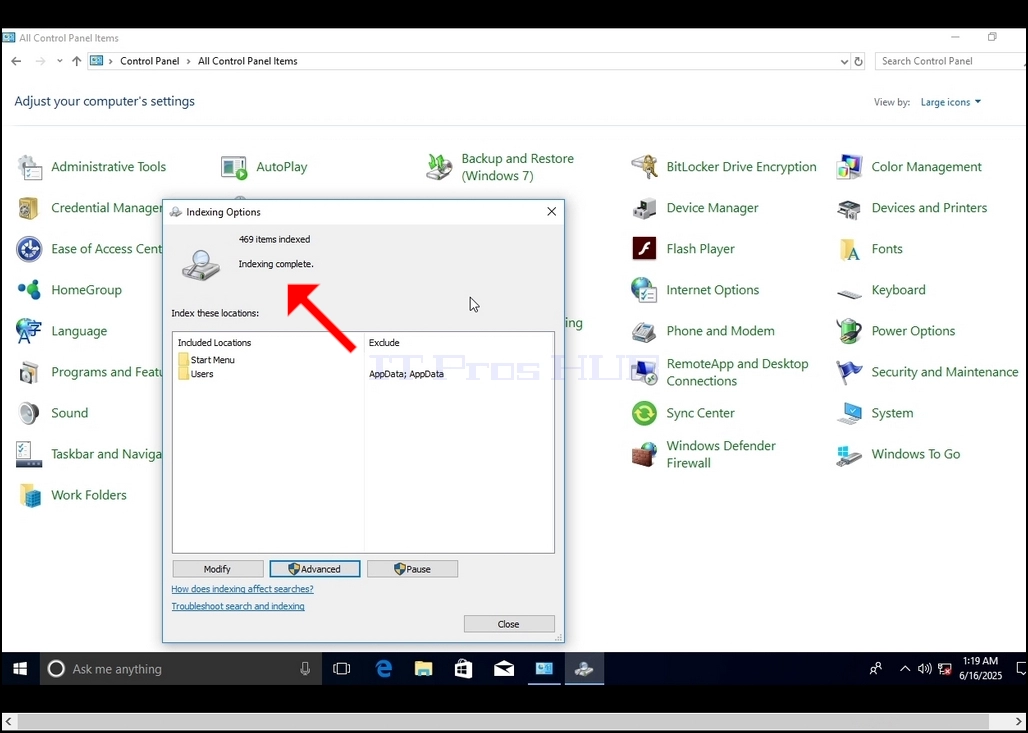This screenshot has width=1028, height=733.
Task: Refresh the Control Panel view
Action: (858, 62)
